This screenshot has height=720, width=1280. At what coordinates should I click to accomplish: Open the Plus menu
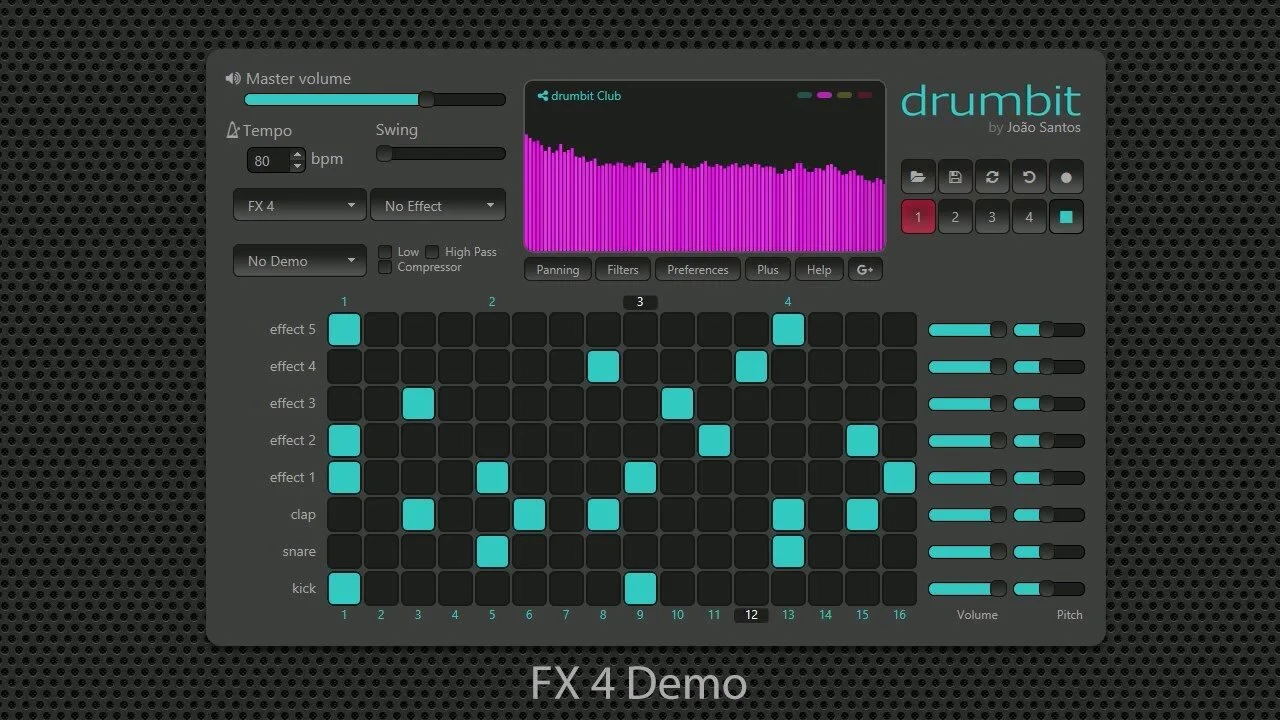(768, 270)
